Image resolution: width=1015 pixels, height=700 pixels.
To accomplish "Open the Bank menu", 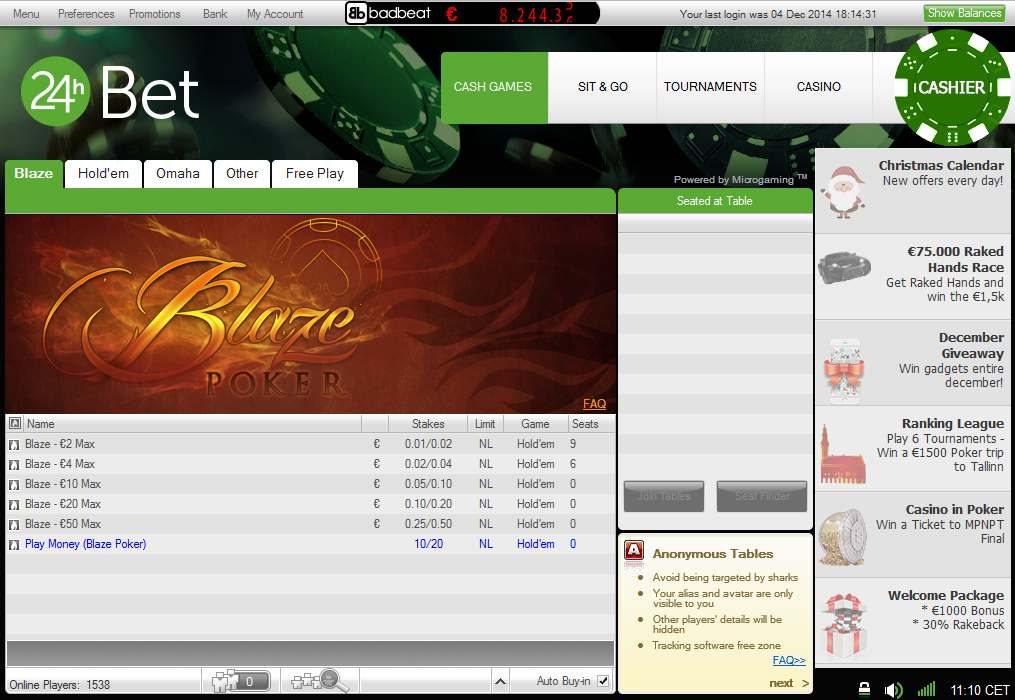I will coord(215,14).
